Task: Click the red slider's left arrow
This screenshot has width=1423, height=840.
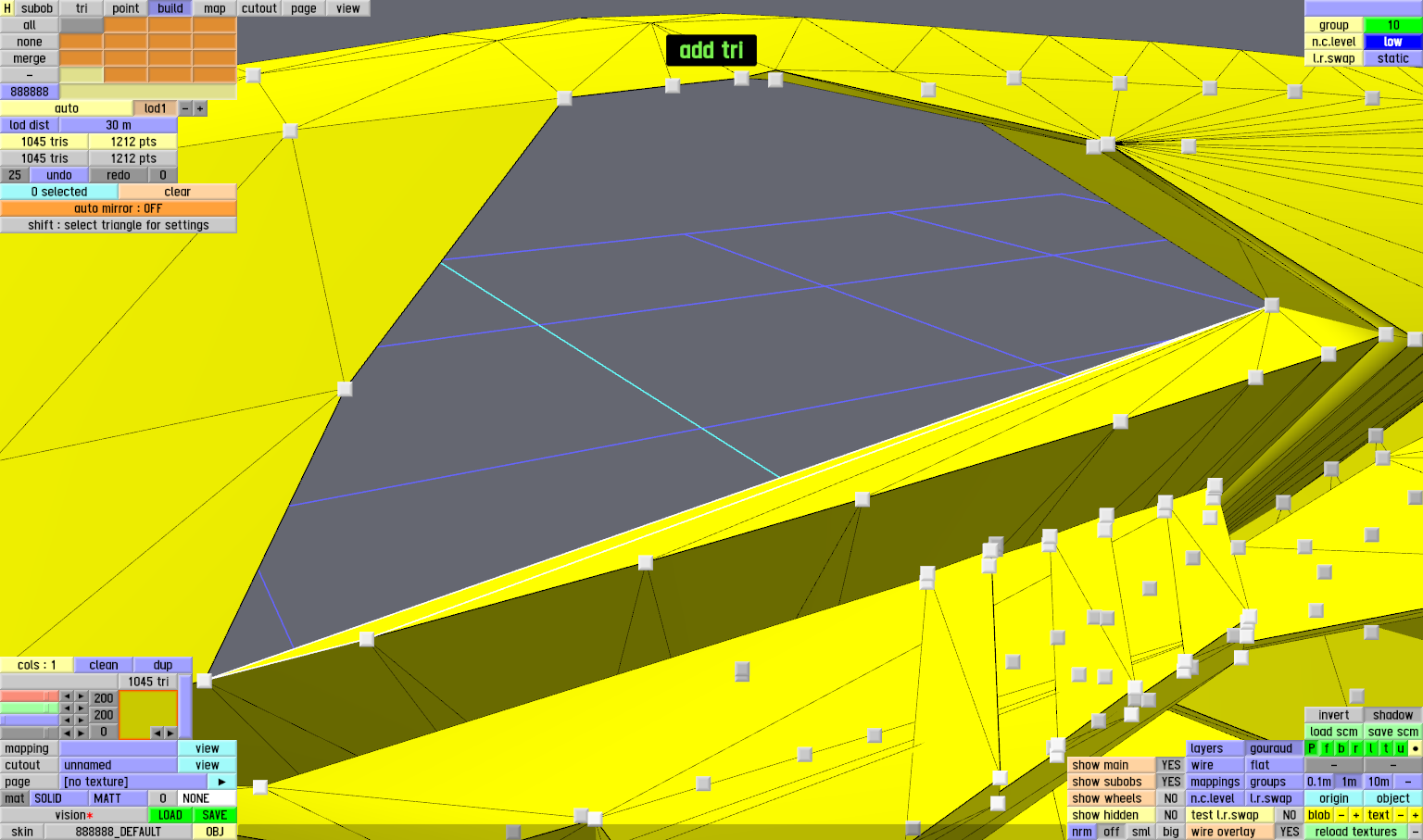Action: click(x=67, y=696)
